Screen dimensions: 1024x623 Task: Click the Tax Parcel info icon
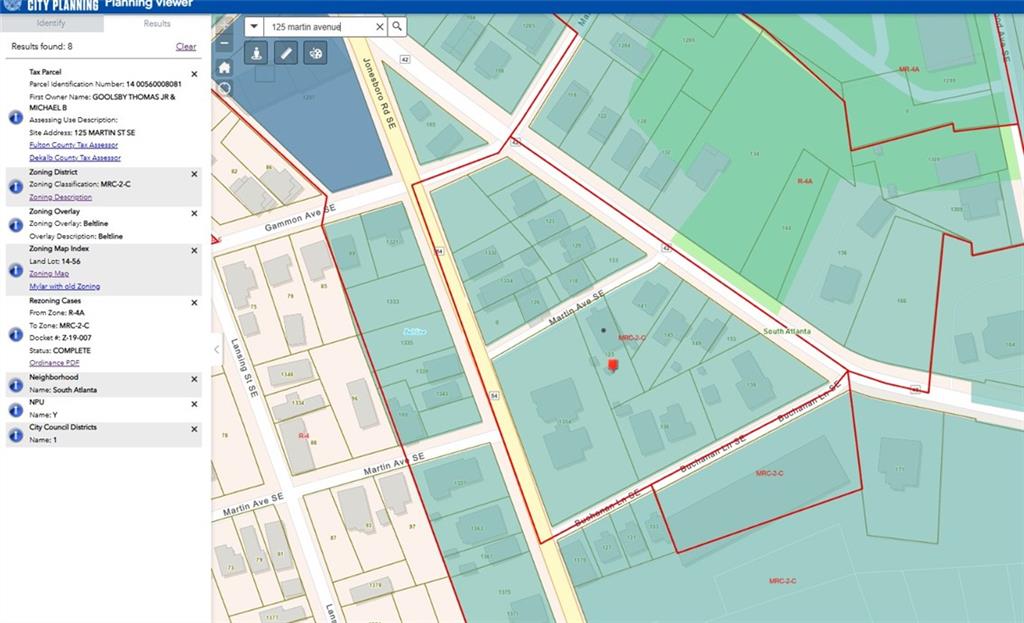[x=15, y=117]
